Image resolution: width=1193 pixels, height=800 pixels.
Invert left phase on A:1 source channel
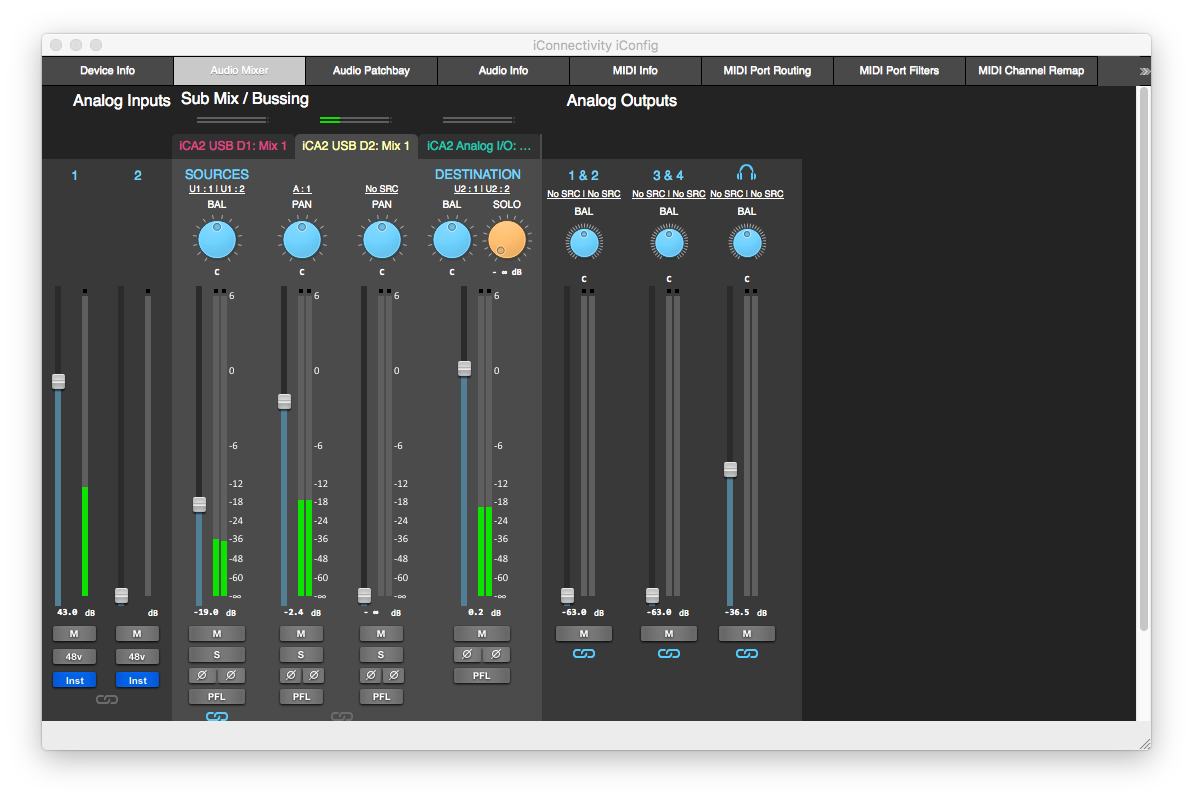[x=291, y=675]
